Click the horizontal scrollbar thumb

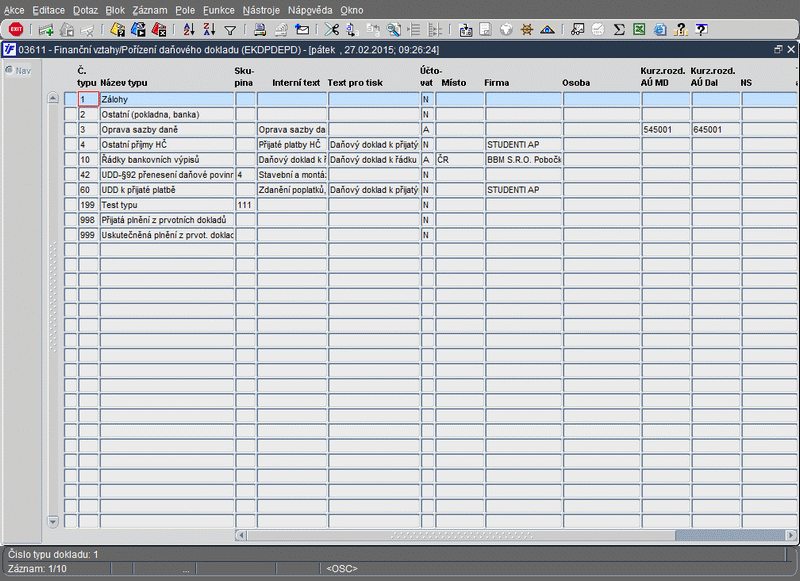pyautogui.click(x=461, y=535)
